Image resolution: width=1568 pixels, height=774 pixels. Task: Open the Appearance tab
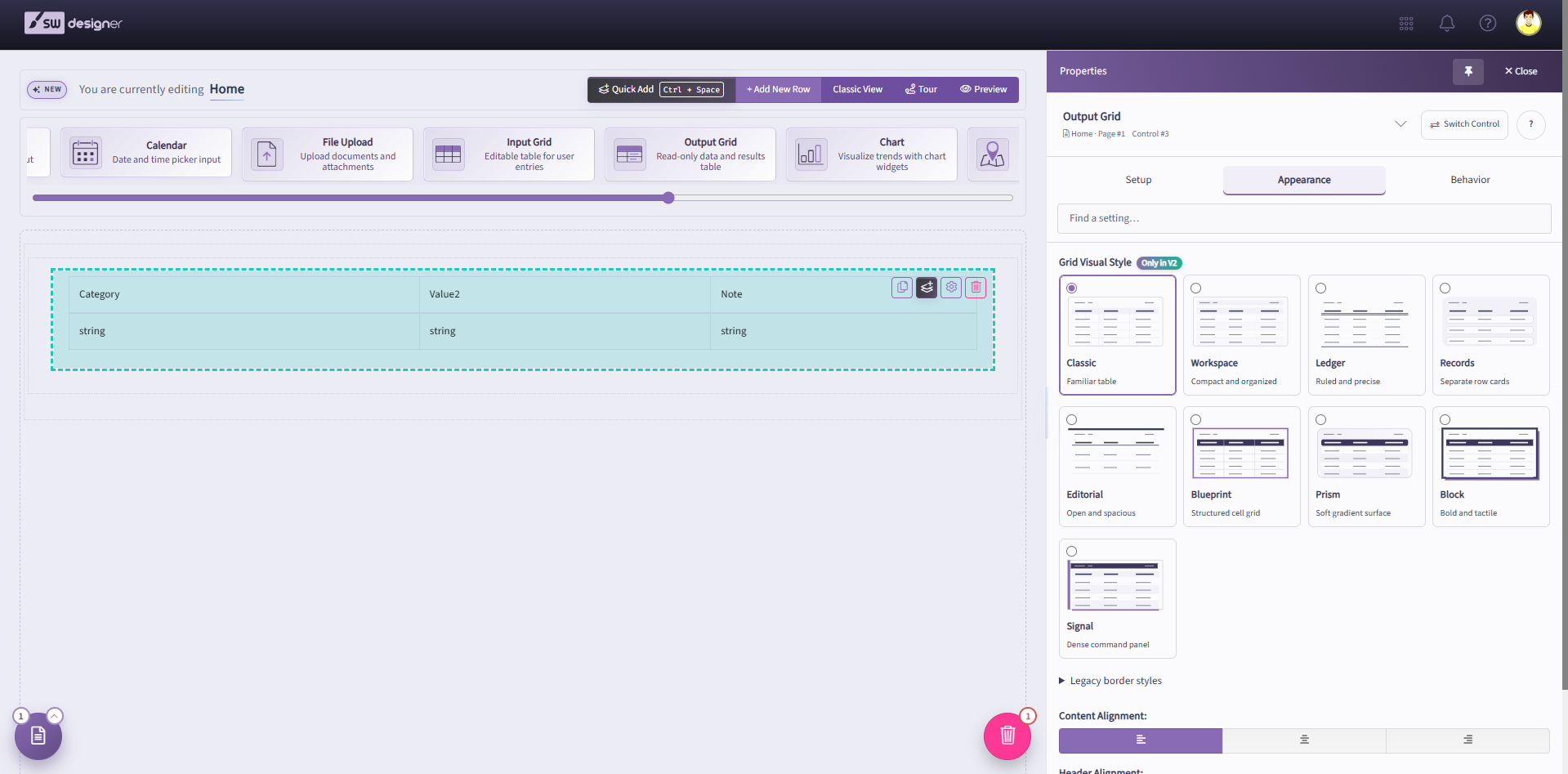coord(1304,180)
